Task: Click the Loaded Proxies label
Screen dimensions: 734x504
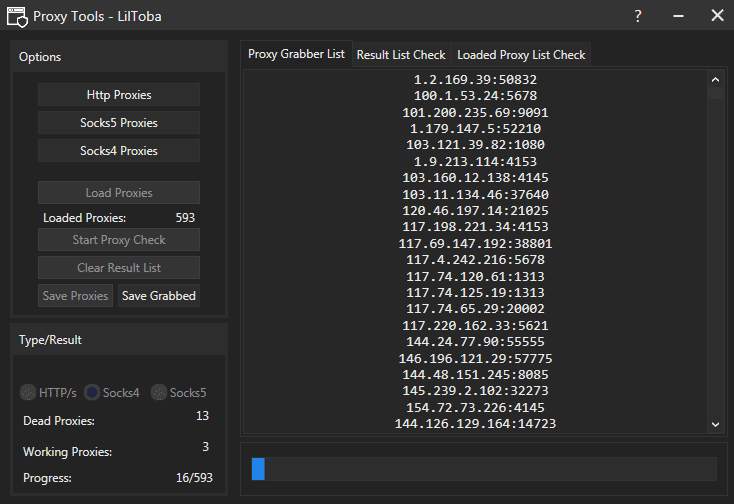Action: (84, 218)
